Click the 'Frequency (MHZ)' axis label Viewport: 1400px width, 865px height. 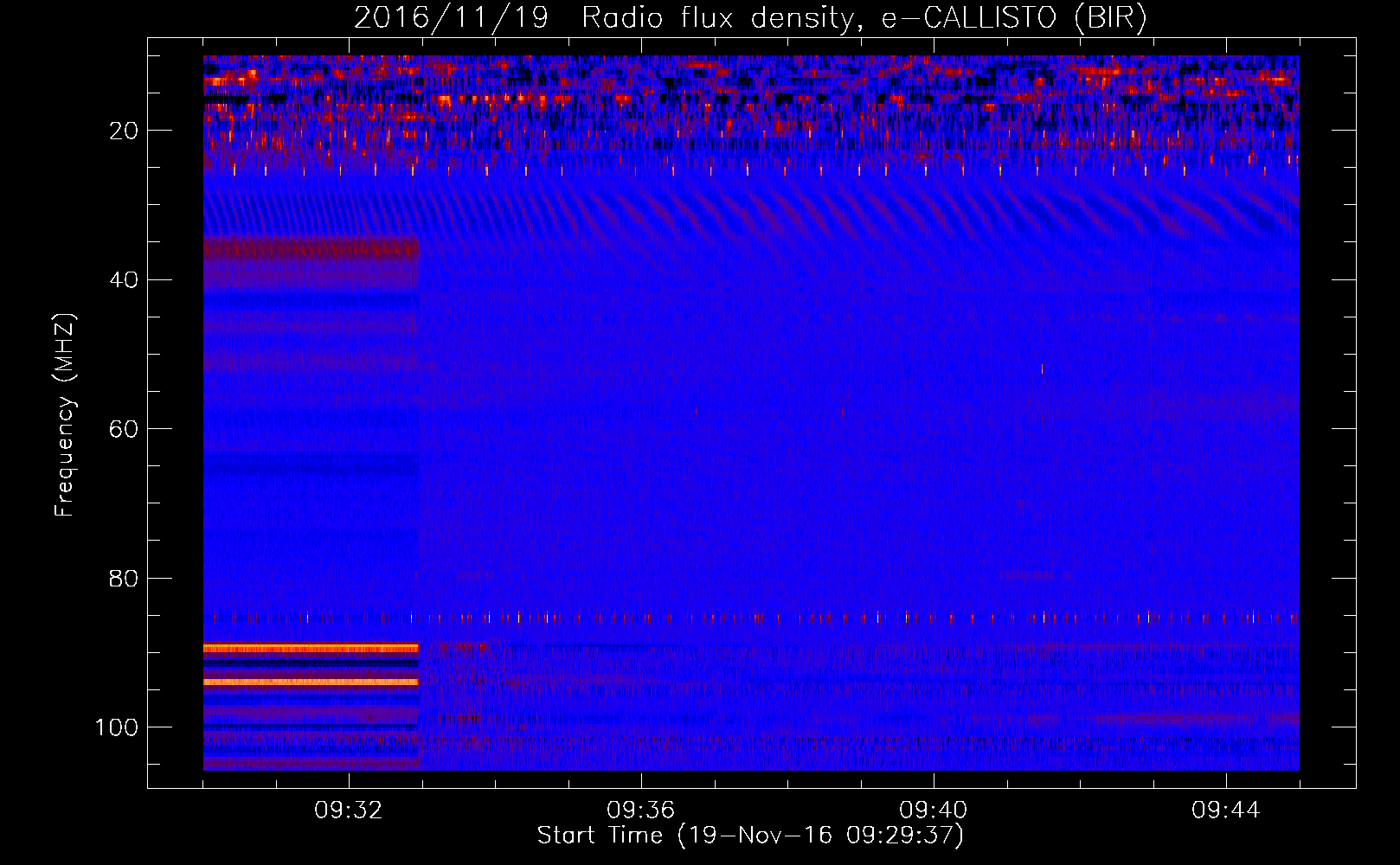pyautogui.click(x=65, y=415)
